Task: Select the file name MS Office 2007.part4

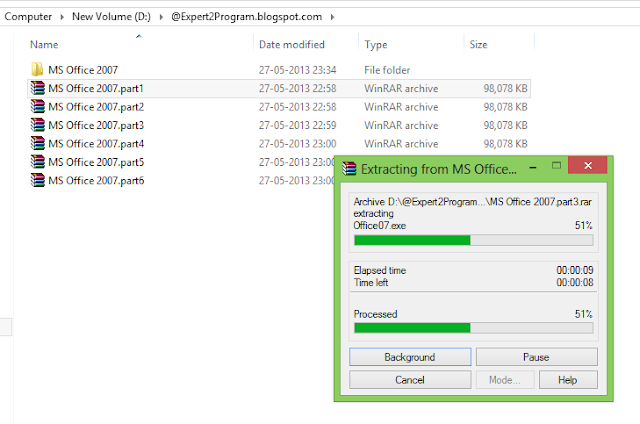Action: pyautogui.click(x=96, y=144)
